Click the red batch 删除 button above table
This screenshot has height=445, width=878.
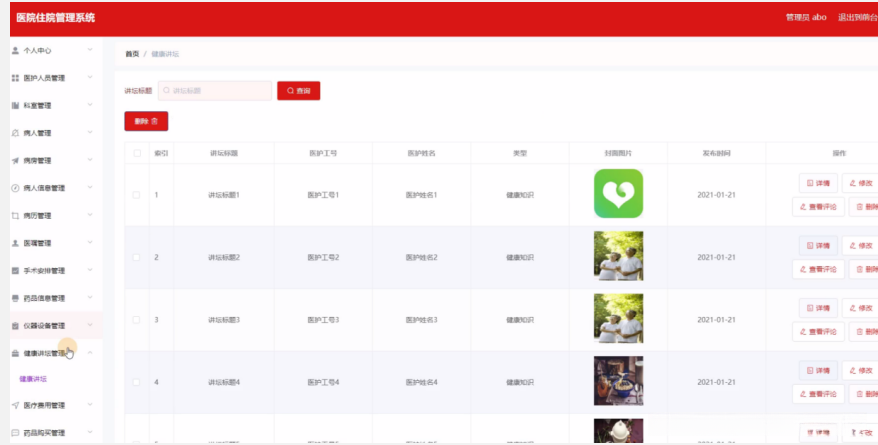[x=146, y=121]
